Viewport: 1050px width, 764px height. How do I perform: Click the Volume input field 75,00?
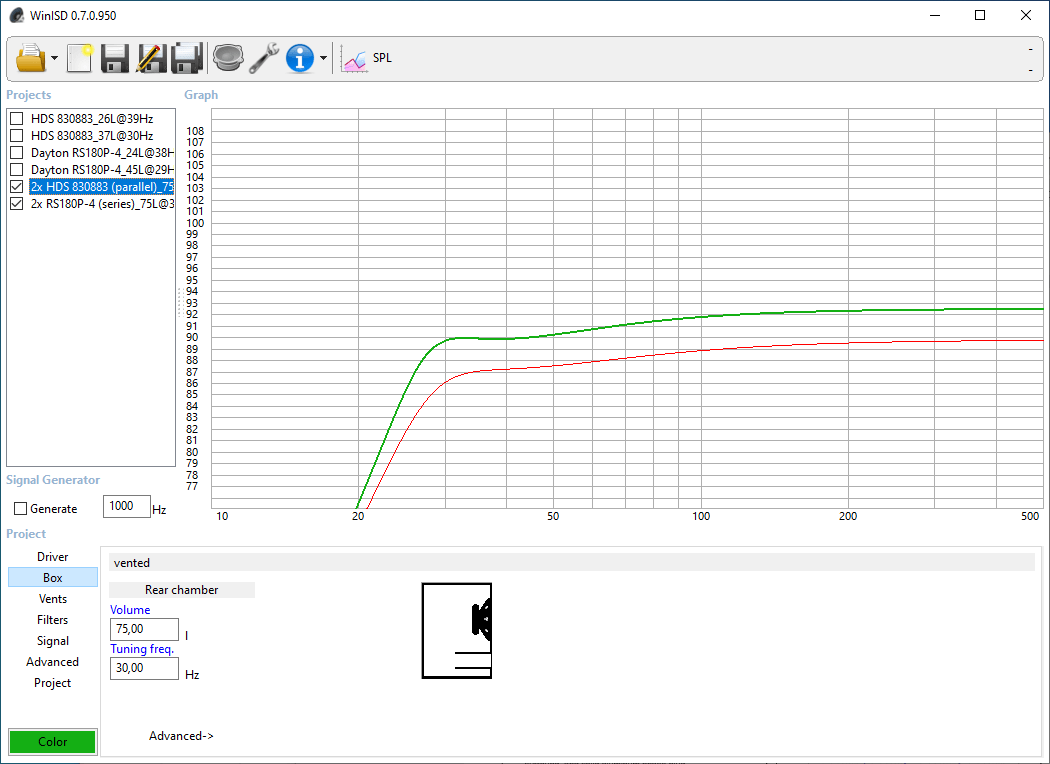[x=144, y=629]
